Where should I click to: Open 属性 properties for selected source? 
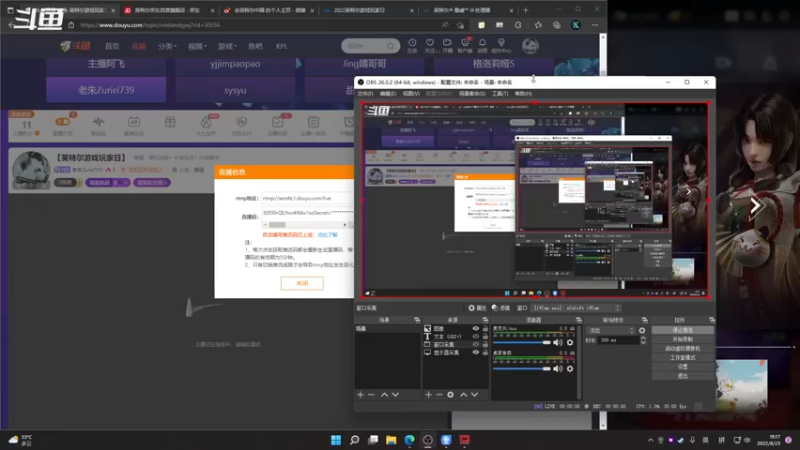coord(477,308)
